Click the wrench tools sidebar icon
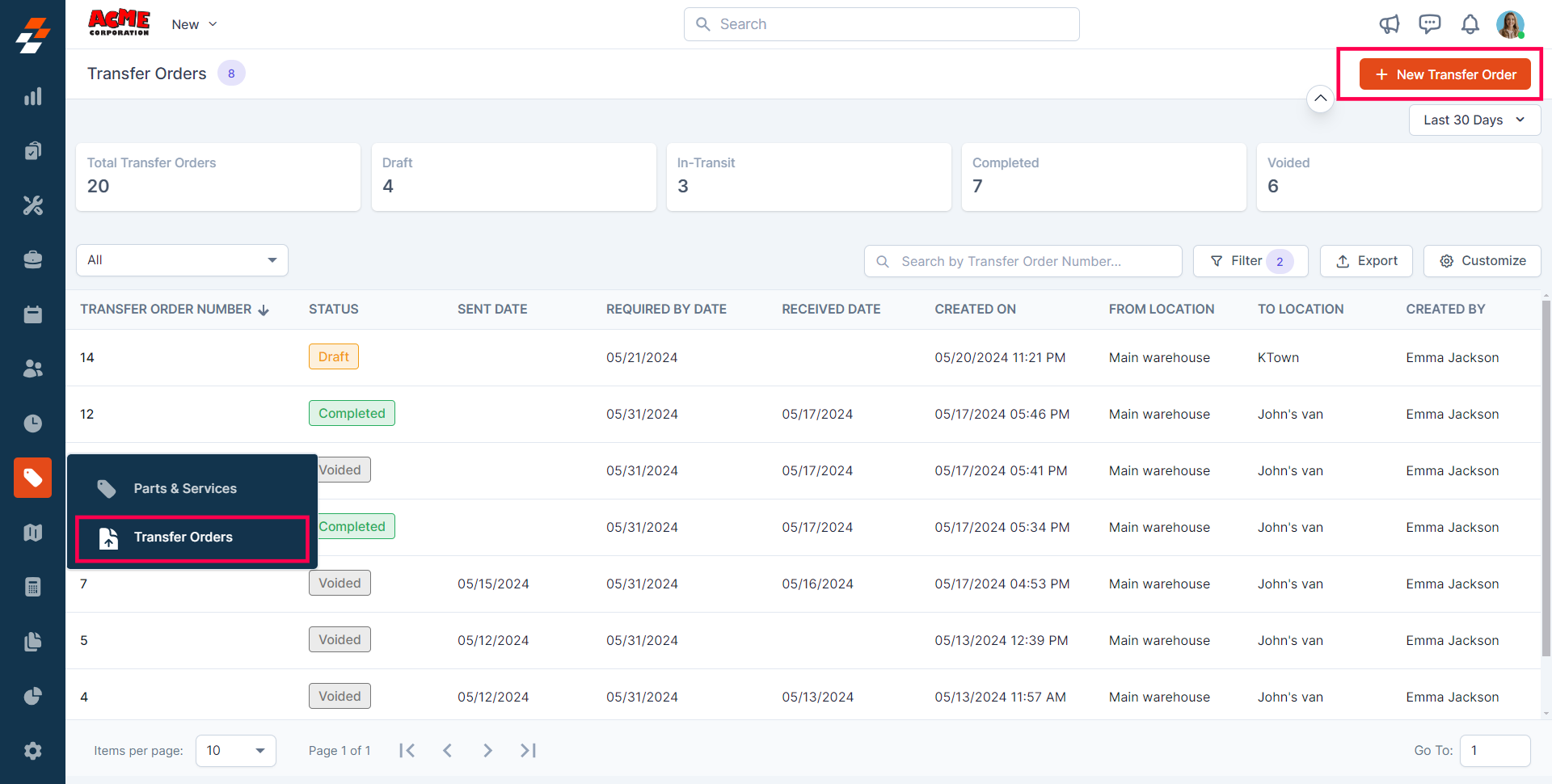This screenshot has width=1552, height=784. [32, 205]
